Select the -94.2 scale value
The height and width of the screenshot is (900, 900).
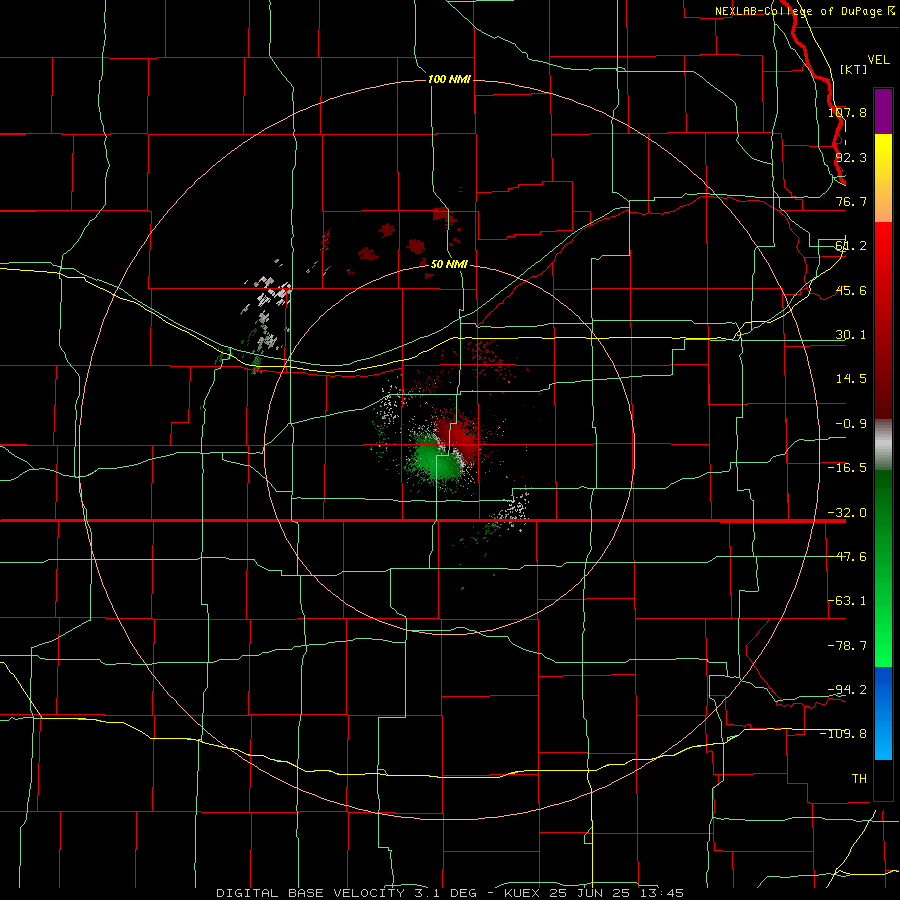coord(847,689)
